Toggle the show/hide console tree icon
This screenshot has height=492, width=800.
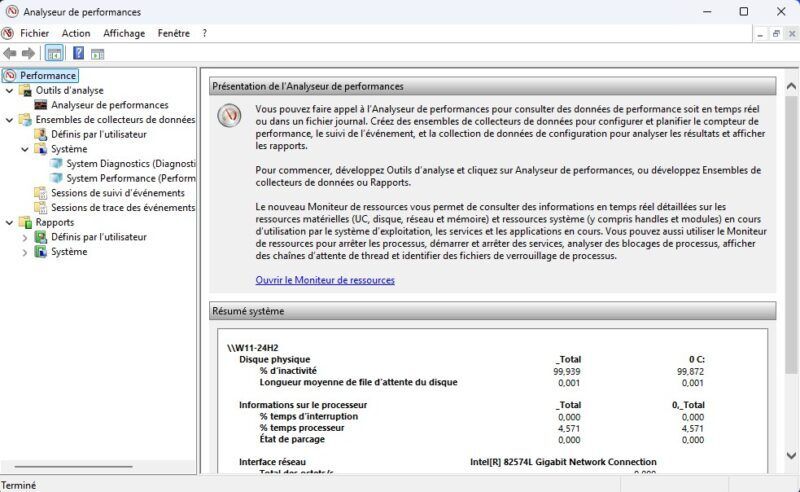coord(54,53)
